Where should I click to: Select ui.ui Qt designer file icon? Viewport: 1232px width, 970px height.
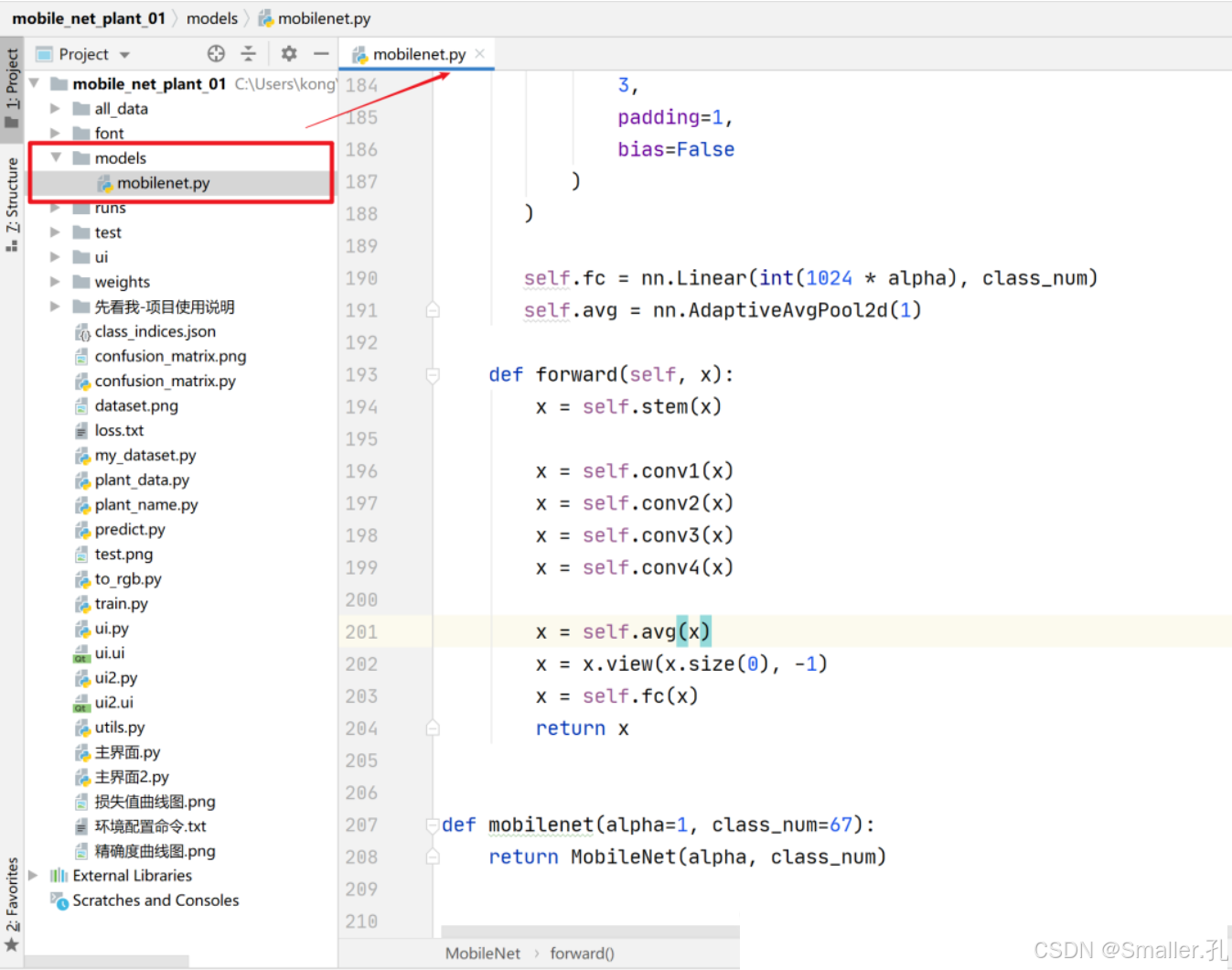point(82,653)
